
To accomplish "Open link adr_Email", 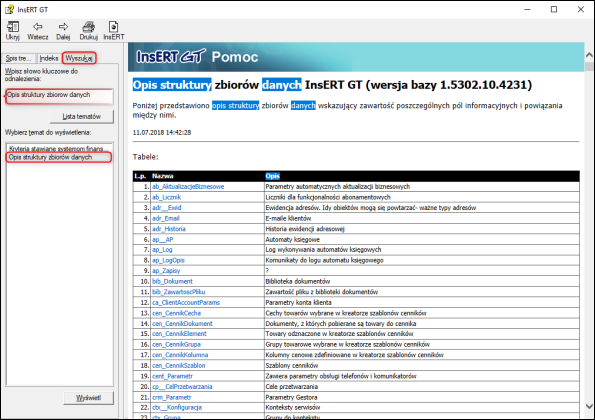I will (165, 218).
